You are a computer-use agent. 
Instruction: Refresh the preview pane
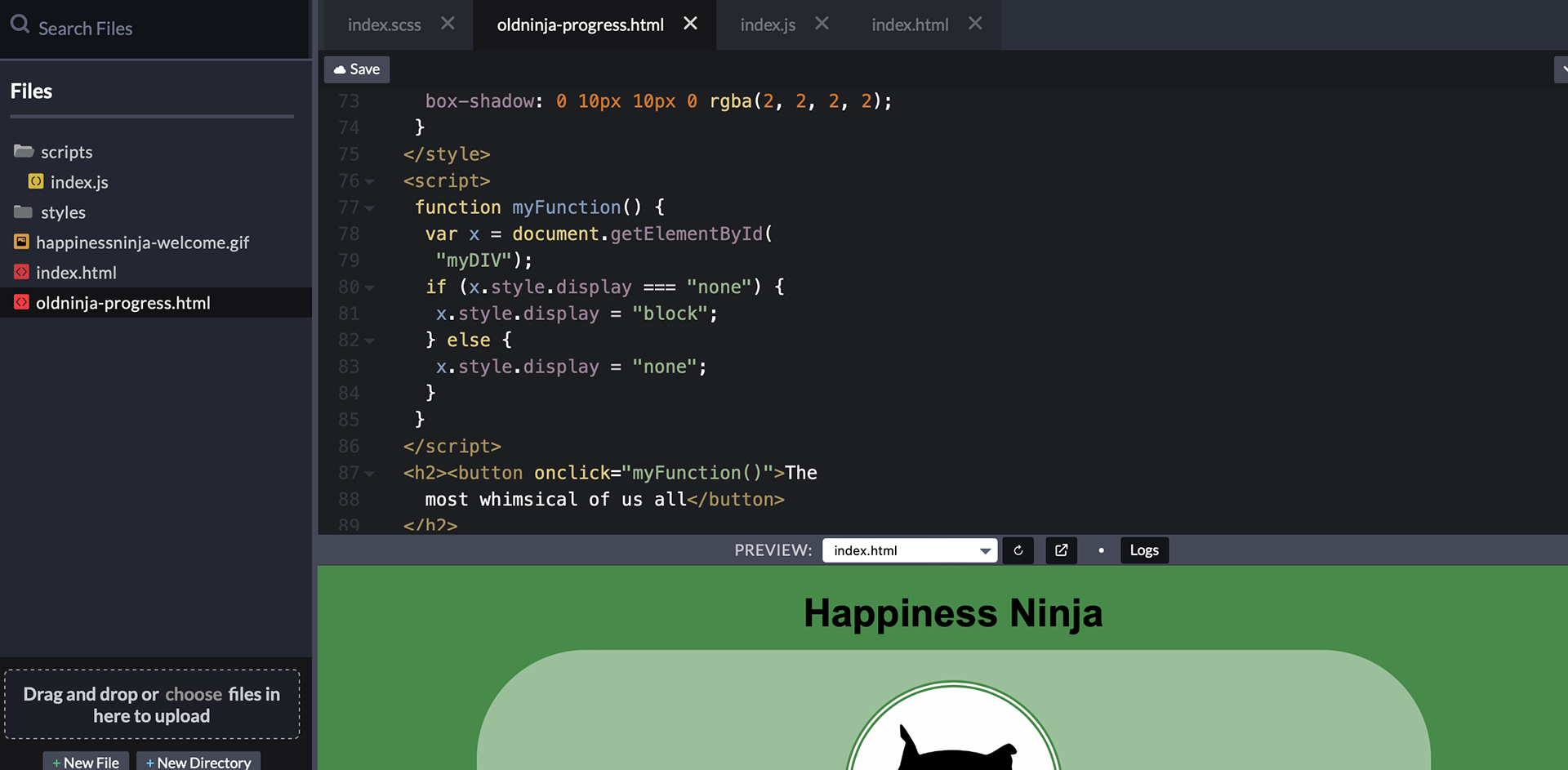tap(1018, 550)
